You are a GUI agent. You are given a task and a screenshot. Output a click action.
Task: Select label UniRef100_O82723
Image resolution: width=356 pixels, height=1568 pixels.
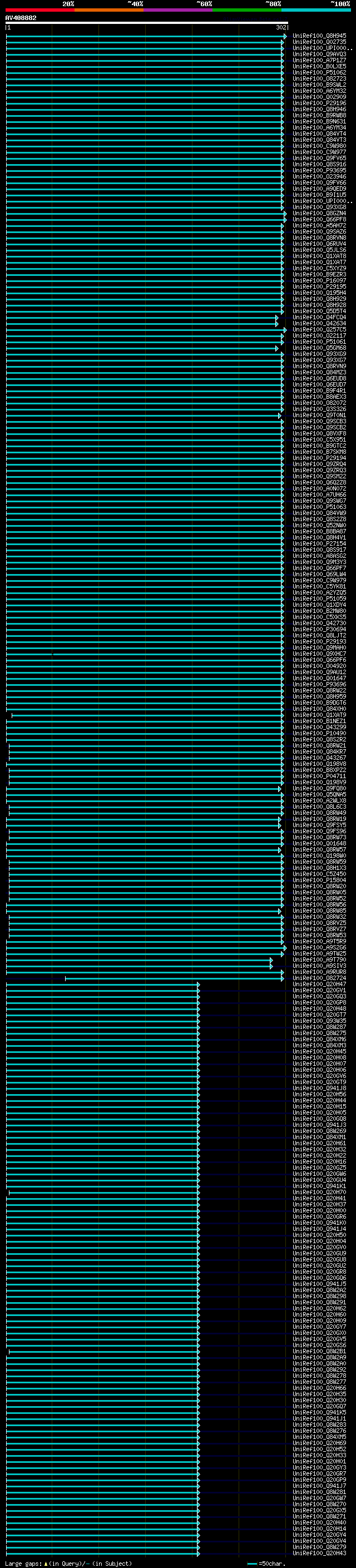(319, 78)
